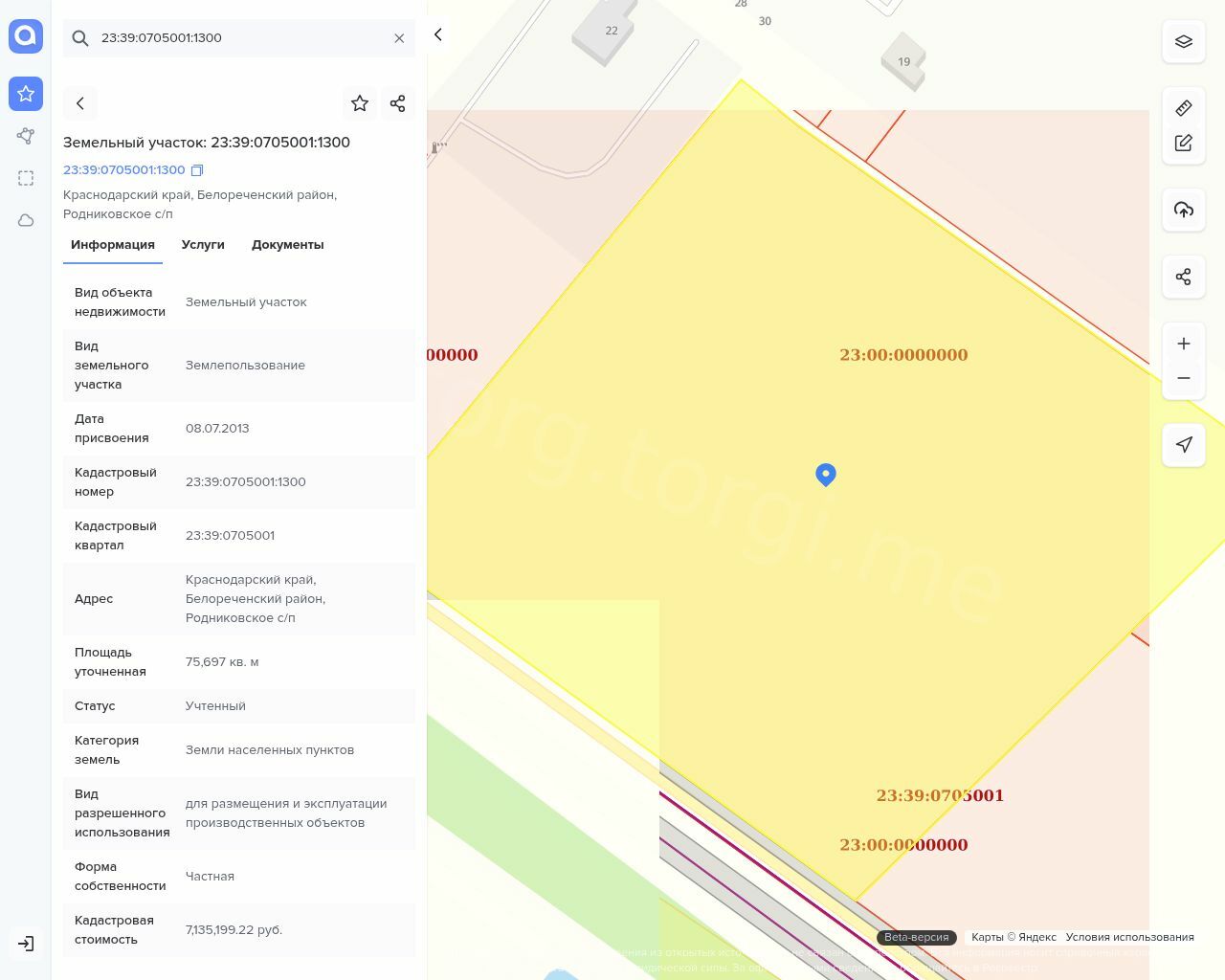Viewport: 1225px width, 980px height.
Task: Select the area selection tool in sidebar
Action: 26,178
